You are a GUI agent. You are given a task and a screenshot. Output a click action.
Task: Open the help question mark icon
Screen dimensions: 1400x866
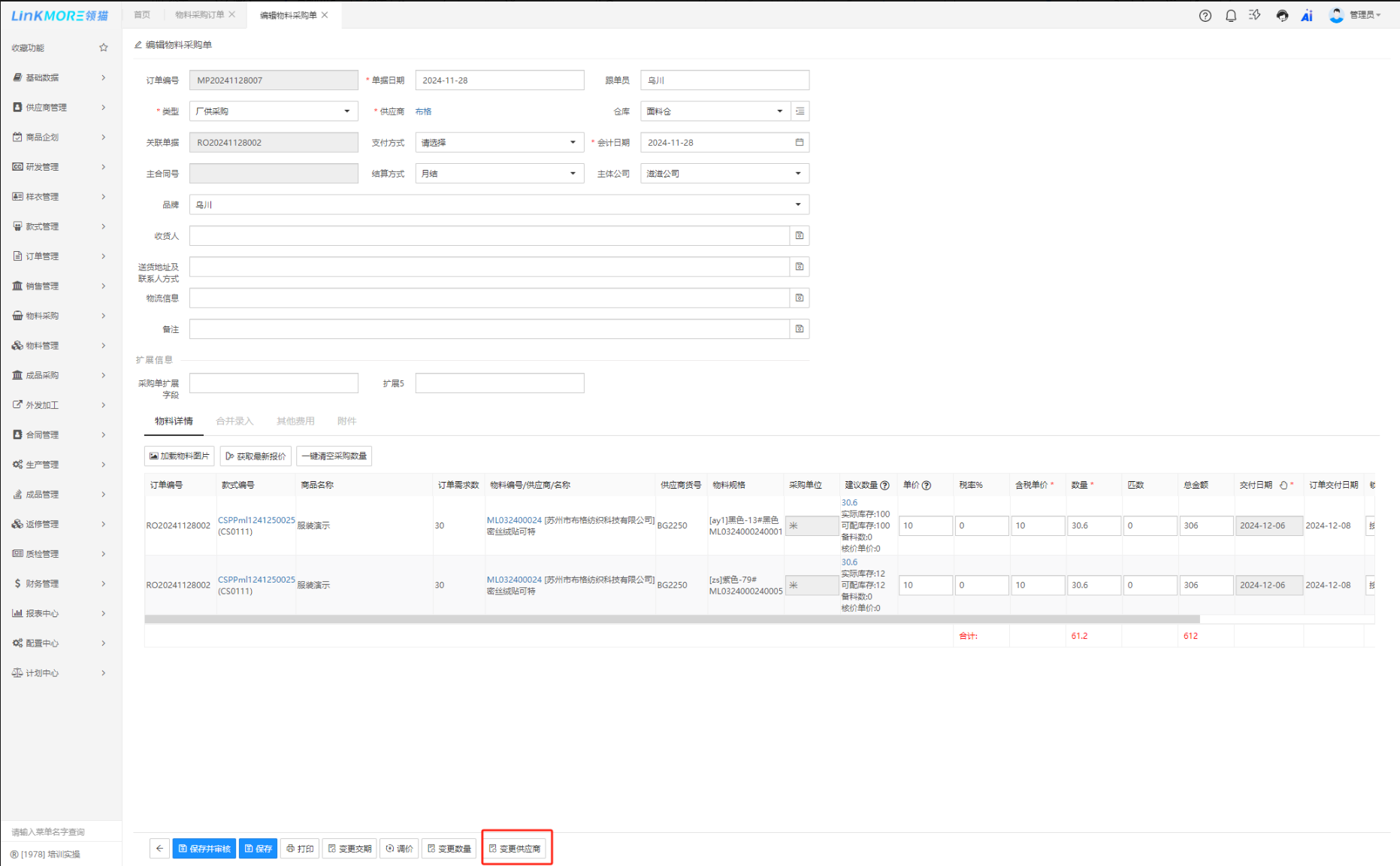[x=1205, y=16]
